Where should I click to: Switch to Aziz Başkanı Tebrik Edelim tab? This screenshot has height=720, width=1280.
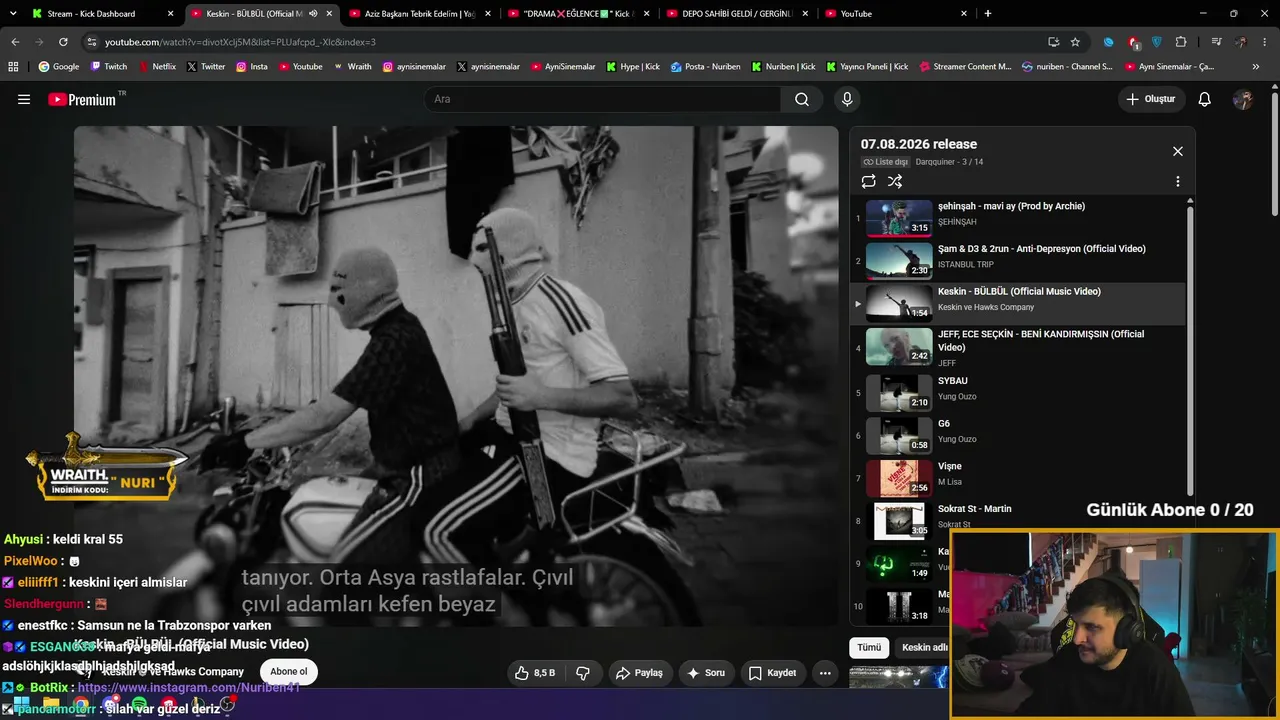[x=420, y=14]
